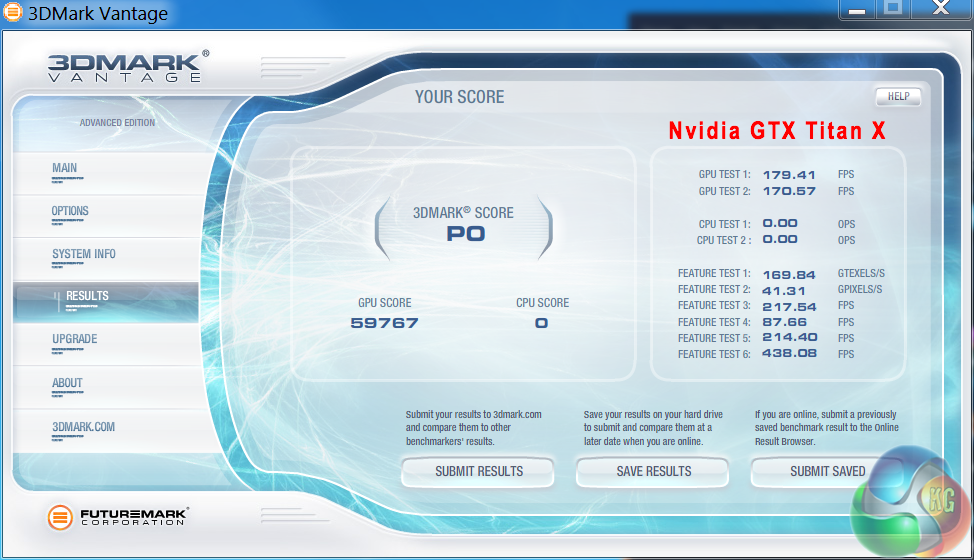This screenshot has height=560, width=974.
Task: Select the CPU score value 0
Action: point(542,323)
